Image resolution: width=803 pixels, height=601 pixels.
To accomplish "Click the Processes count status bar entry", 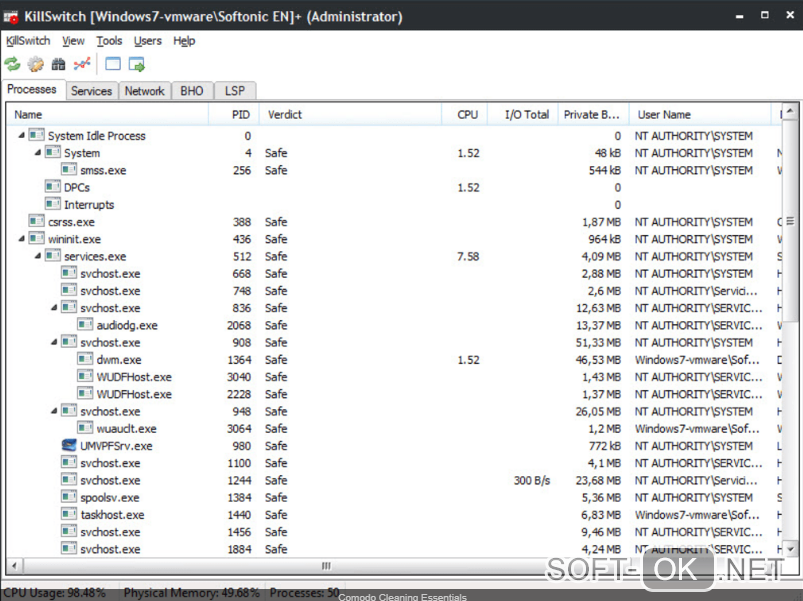I will (x=305, y=593).
